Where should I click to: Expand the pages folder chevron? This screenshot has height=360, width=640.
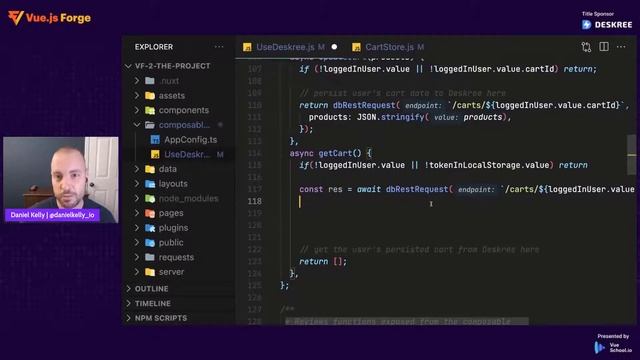pos(137,213)
